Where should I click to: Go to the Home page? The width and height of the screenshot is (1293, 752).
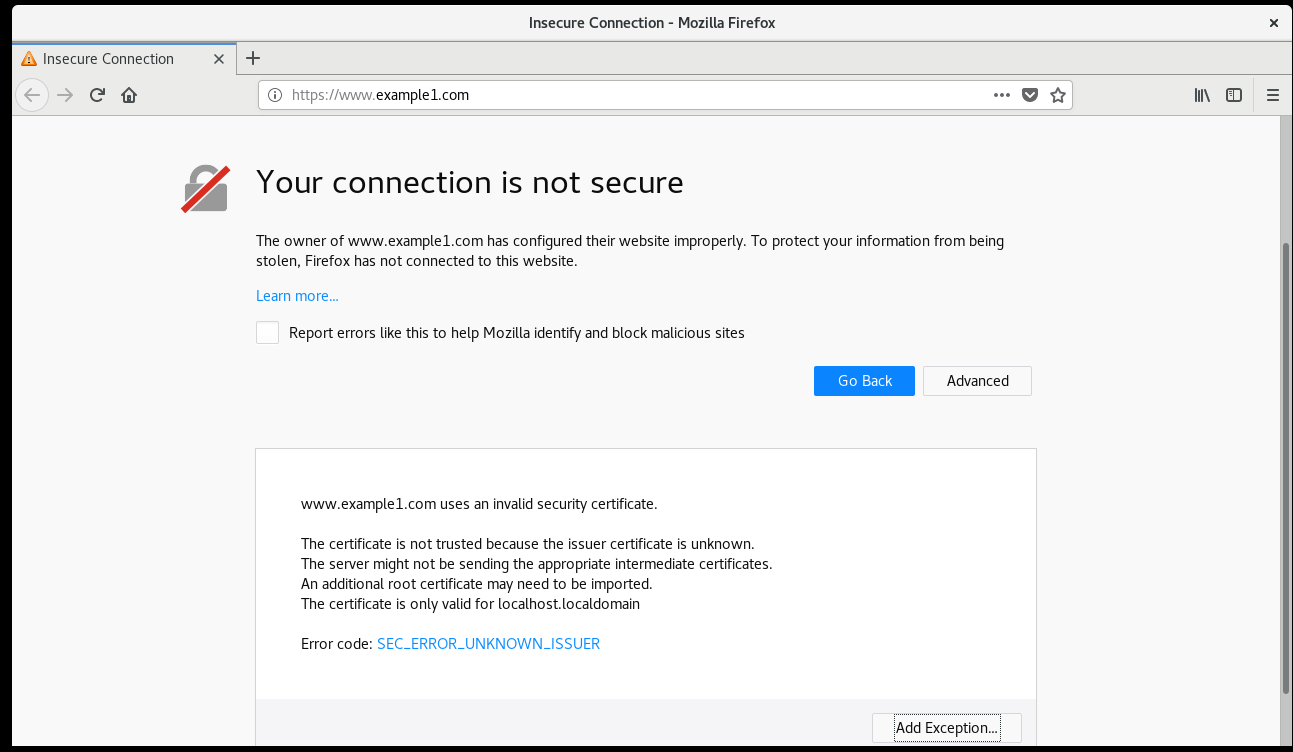point(129,95)
